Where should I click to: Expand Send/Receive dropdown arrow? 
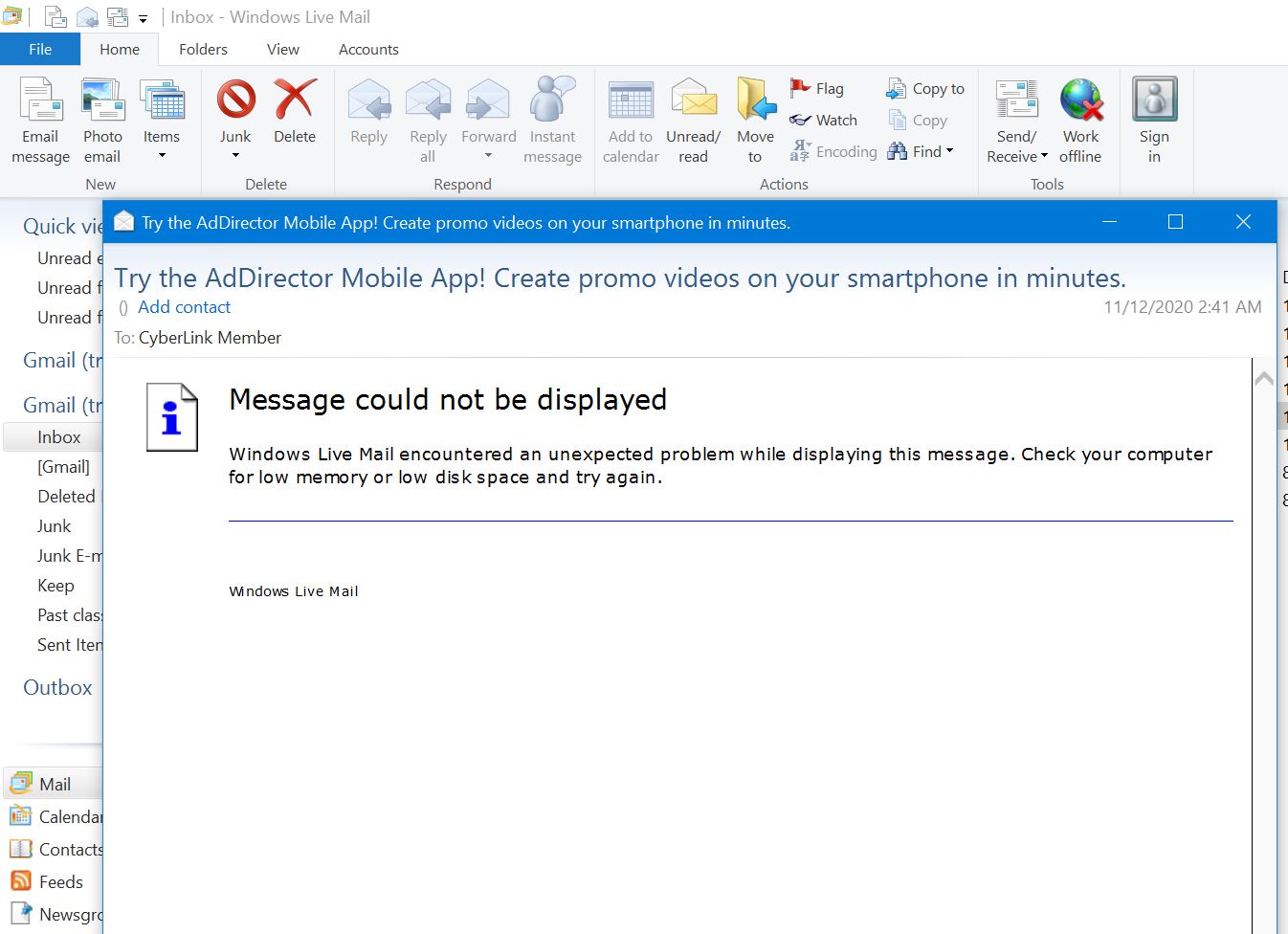click(x=1044, y=156)
